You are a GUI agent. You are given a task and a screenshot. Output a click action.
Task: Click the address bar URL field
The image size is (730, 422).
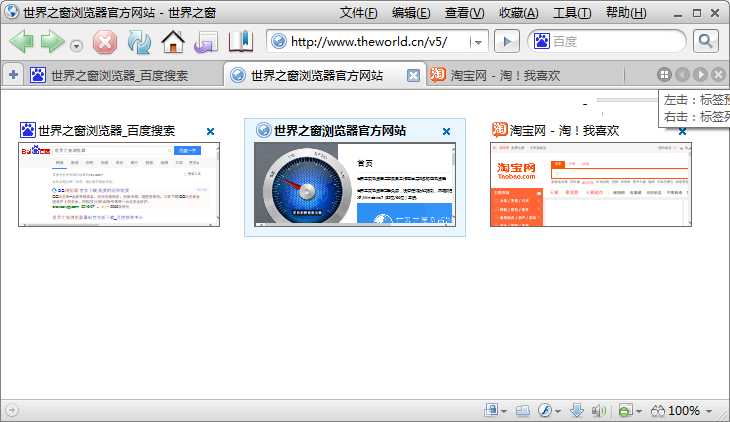click(x=368, y=42)
